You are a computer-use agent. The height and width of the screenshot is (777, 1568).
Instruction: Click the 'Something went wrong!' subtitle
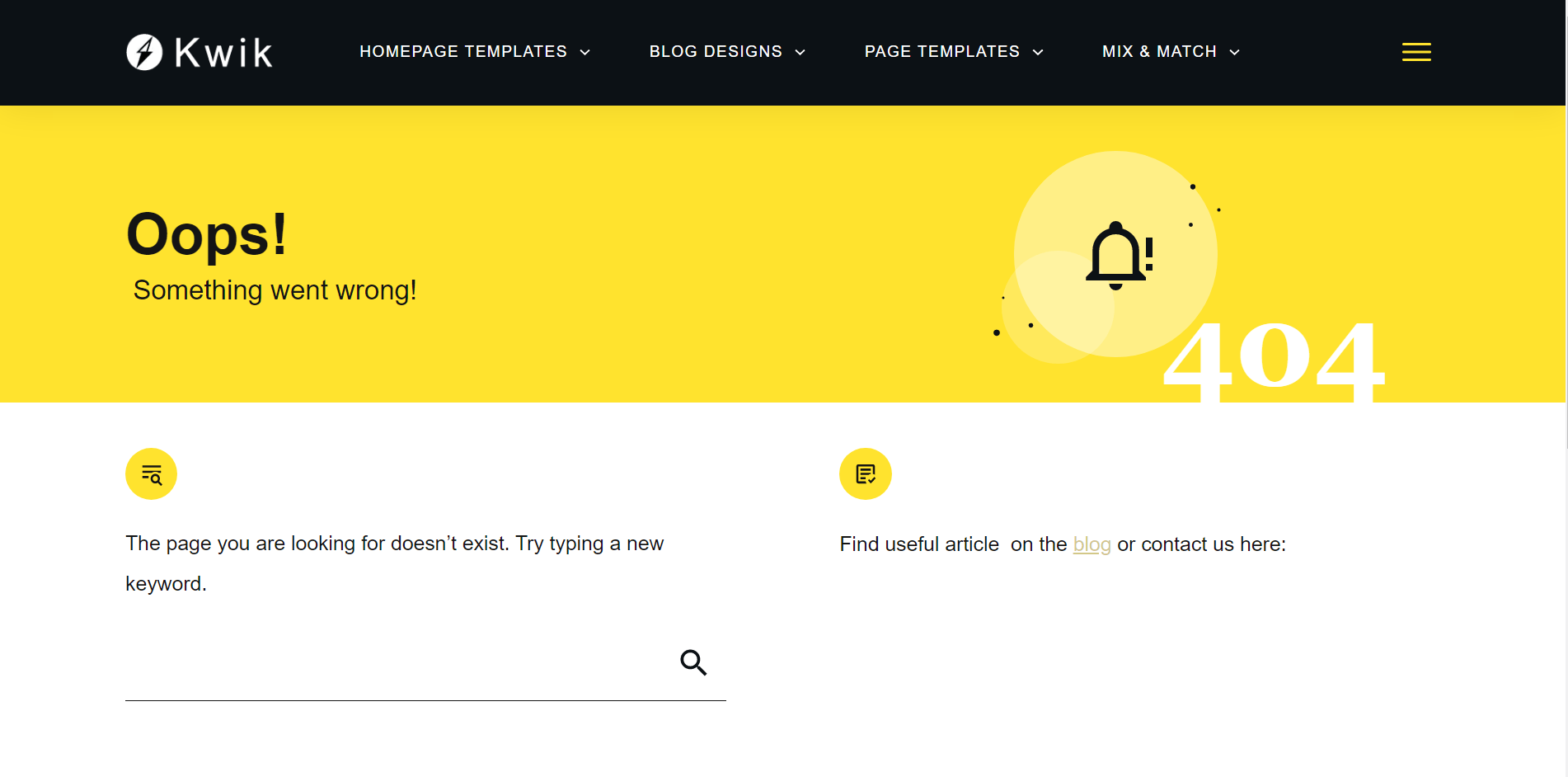tap(275, 290)
